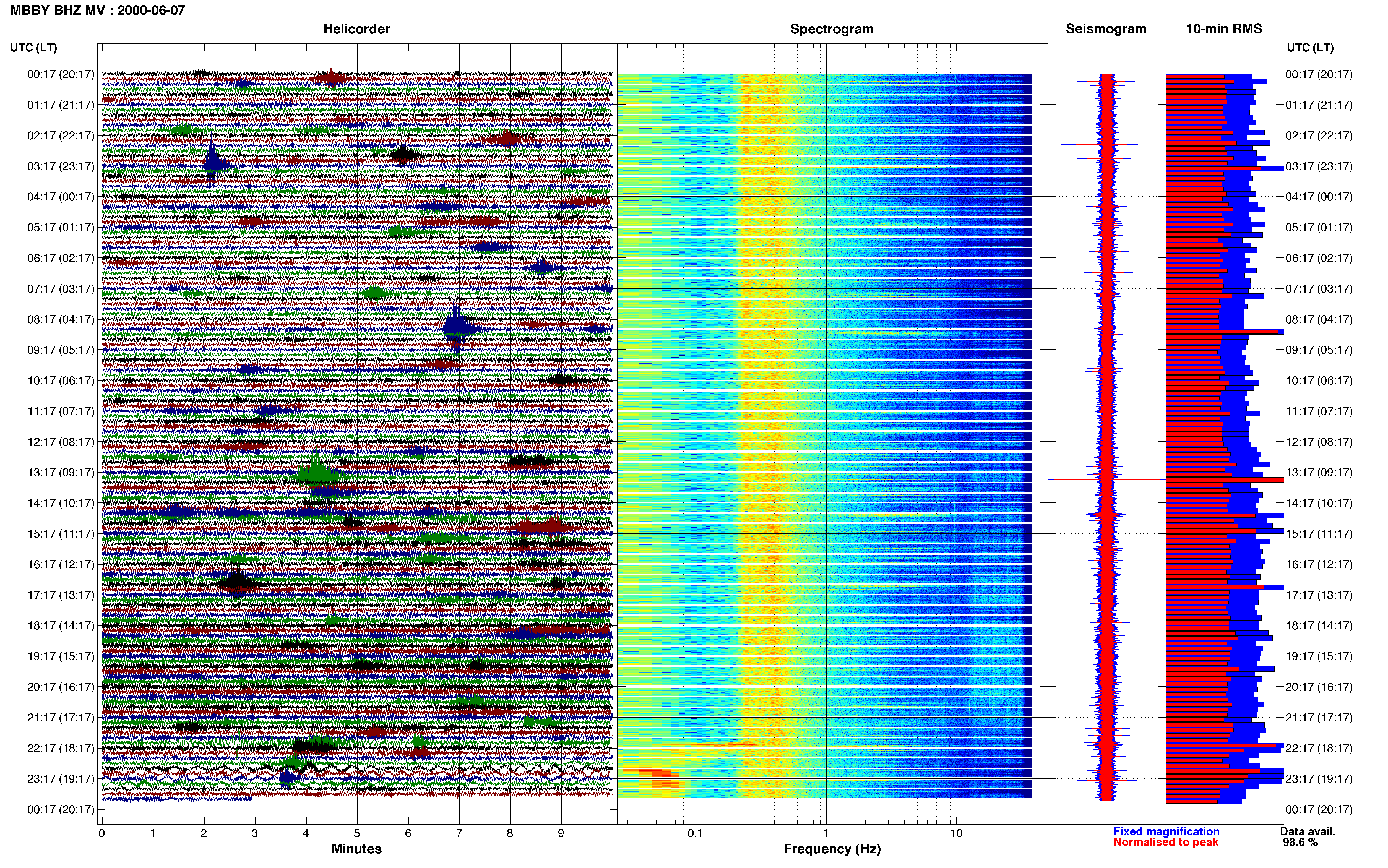
Task: Click the 'Helicorder' panel heading
Action: click(356, 29)
